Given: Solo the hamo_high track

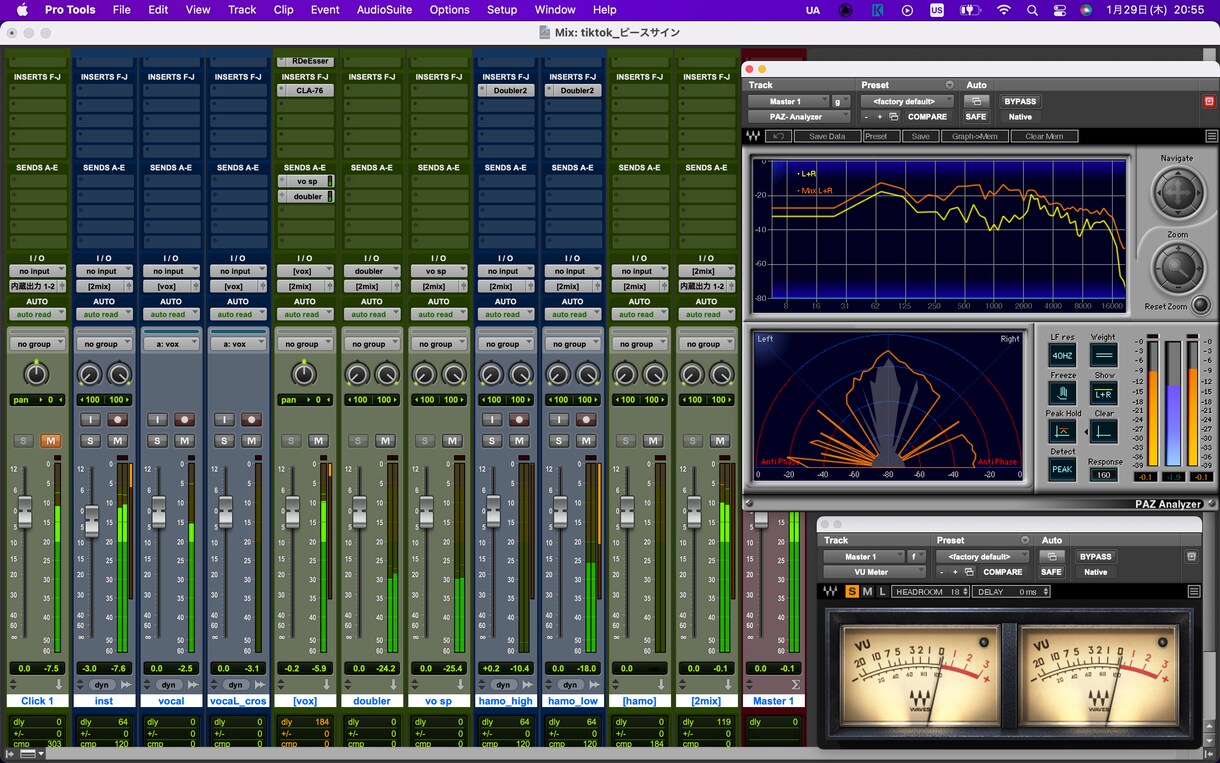Looking at the screenshot, I should coord(492,441).
